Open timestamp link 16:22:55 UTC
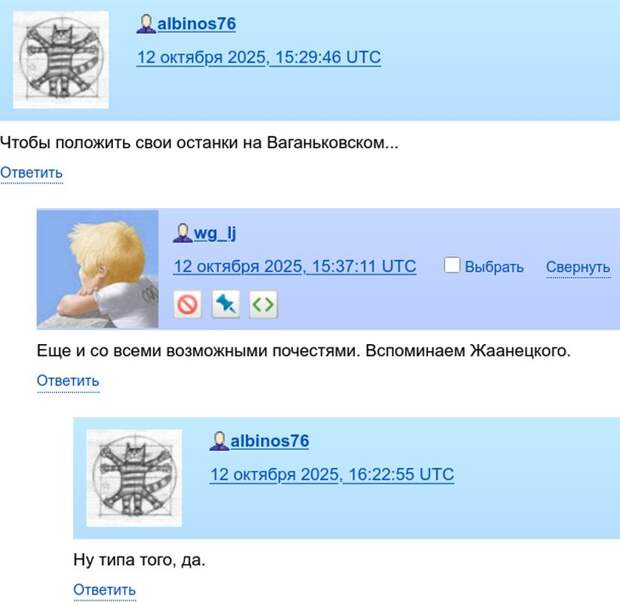 click(x=332, y=474)
